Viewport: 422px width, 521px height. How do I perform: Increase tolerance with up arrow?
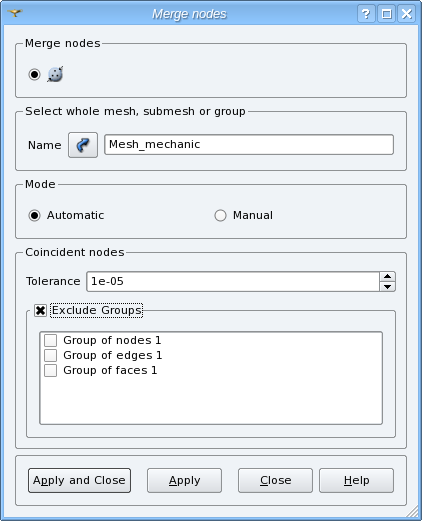click(387, 277)
